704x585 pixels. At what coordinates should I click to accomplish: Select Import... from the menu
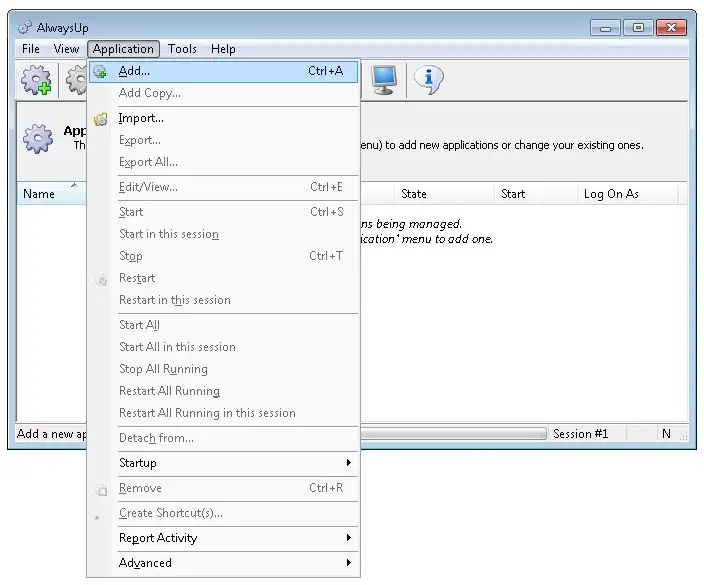pos(224,119)
